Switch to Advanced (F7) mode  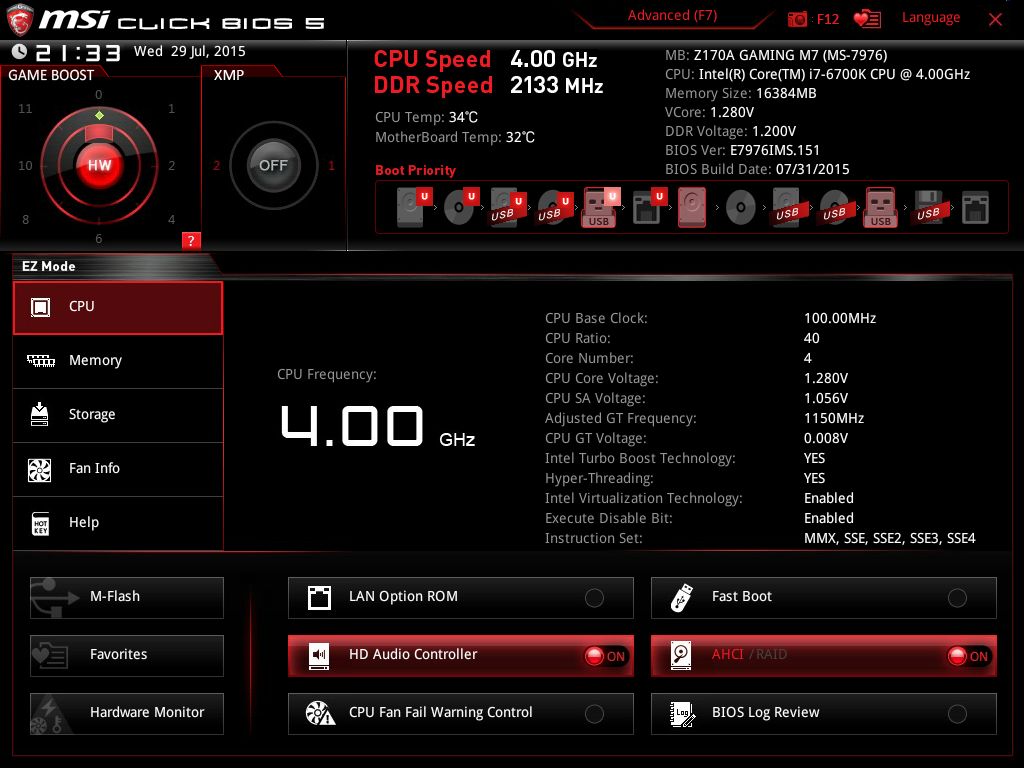tap(672, 15)
